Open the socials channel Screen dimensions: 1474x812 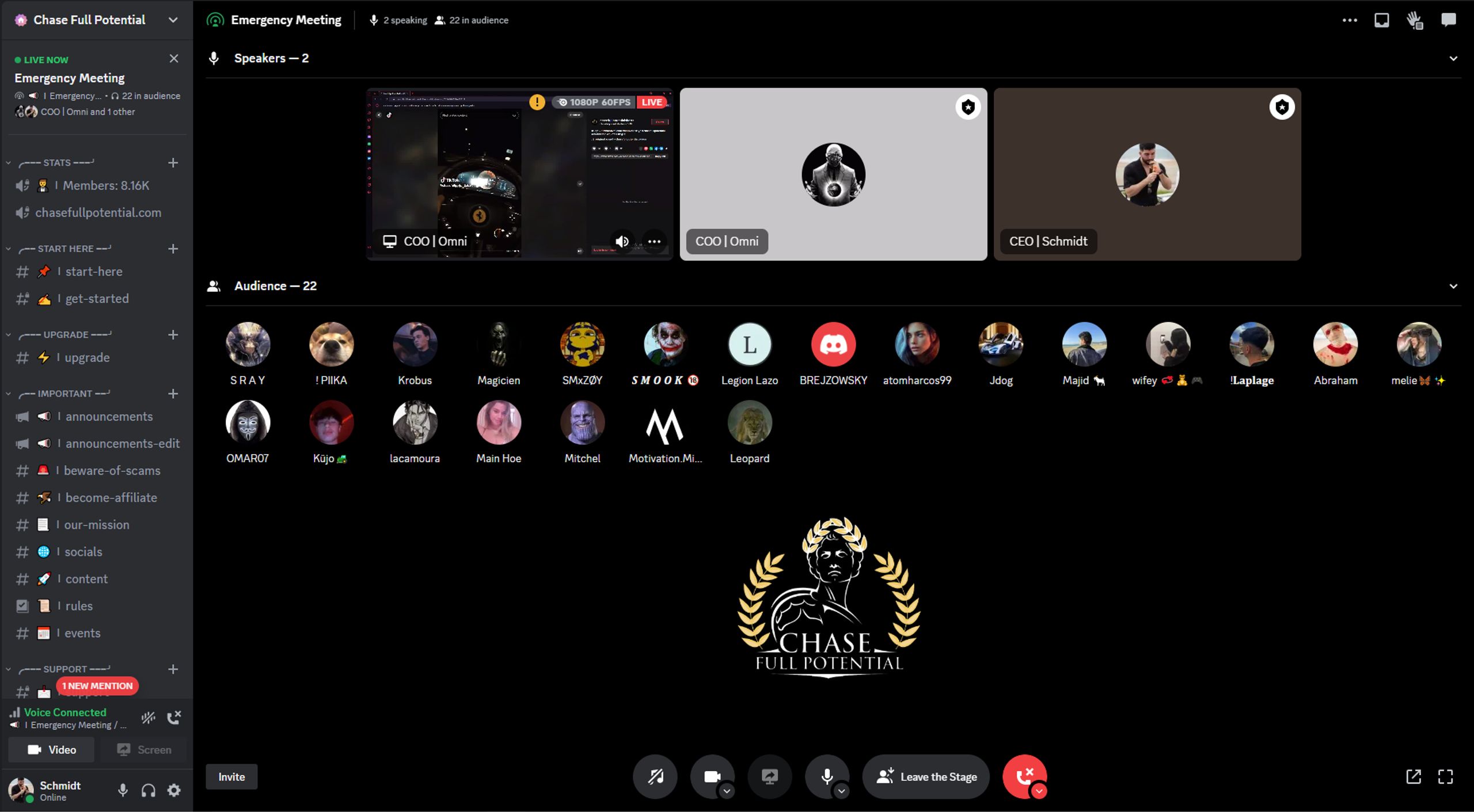(97, 552)
